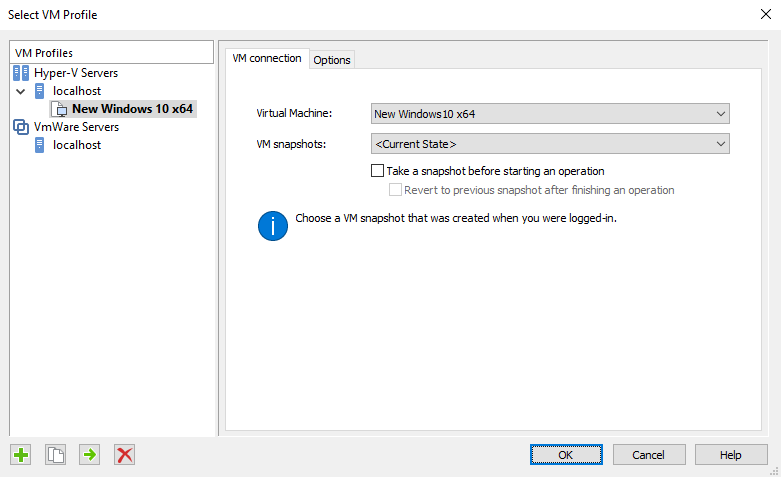Click the copy profile icon
This screenshot has width=781, height=477.
click(x=55, y=455)
